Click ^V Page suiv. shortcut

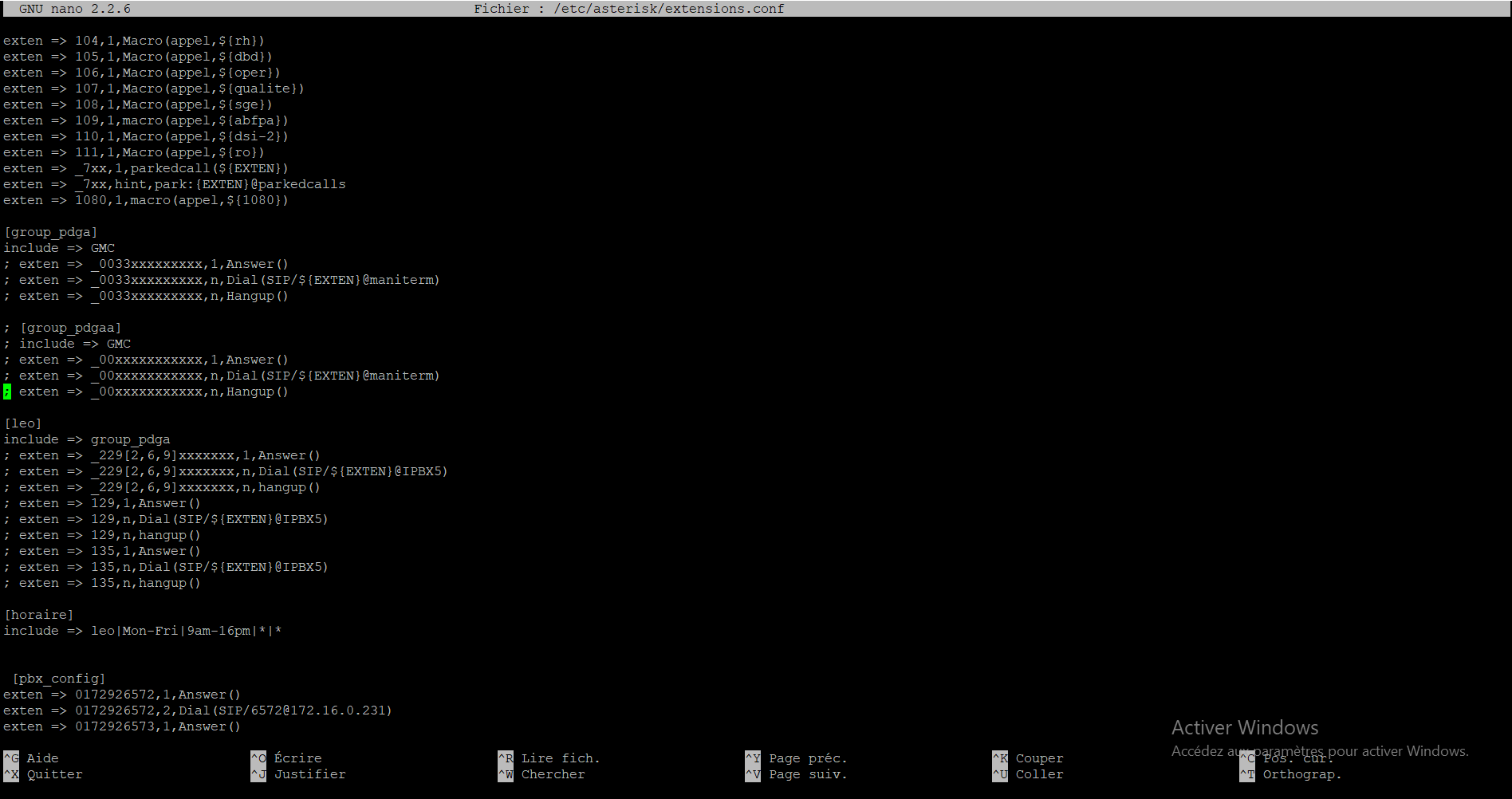tap(797, 774)
